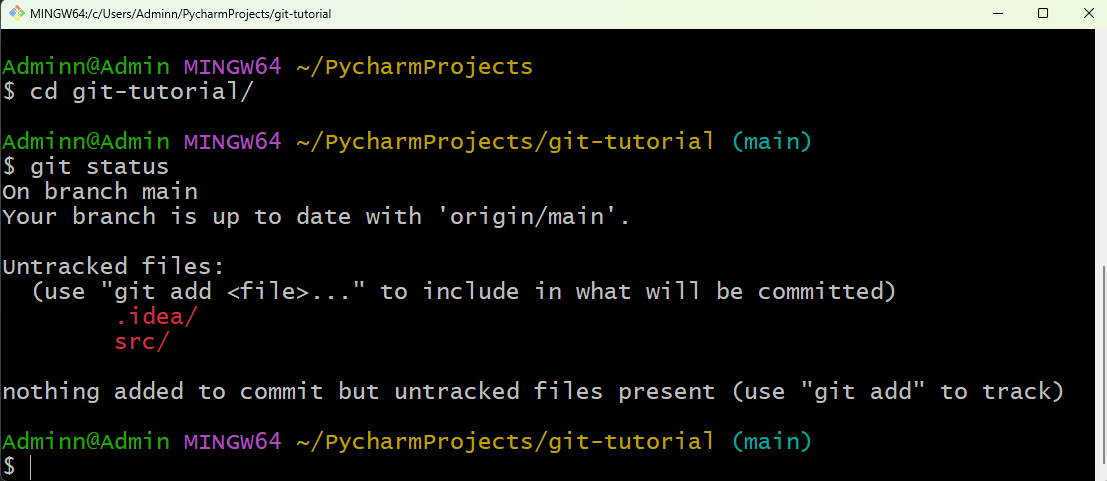
Task: Click purple MINGW64 in the topmost prompt
Action: (232, 67)
